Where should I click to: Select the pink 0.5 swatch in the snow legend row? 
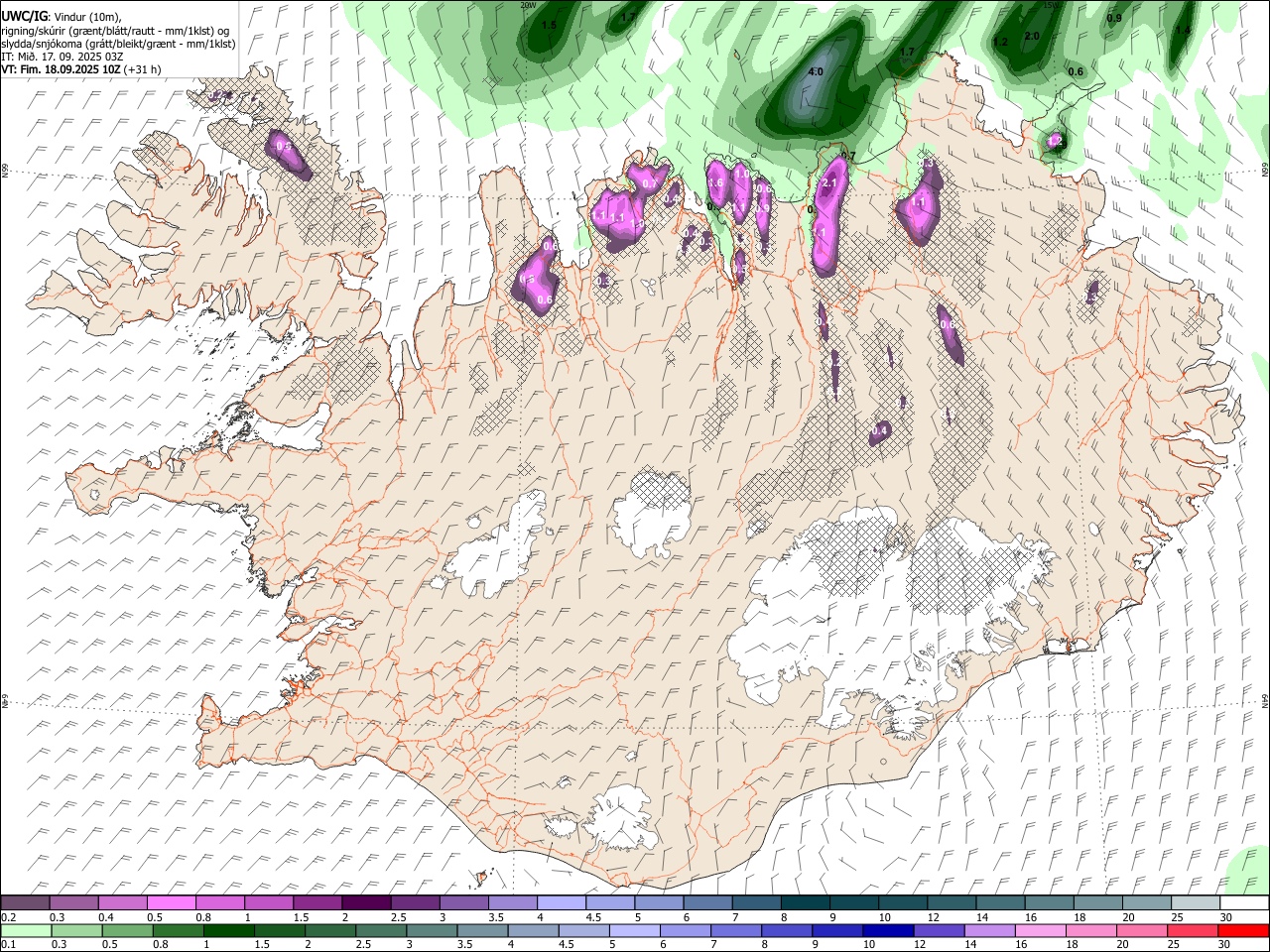tap(172, 902)
